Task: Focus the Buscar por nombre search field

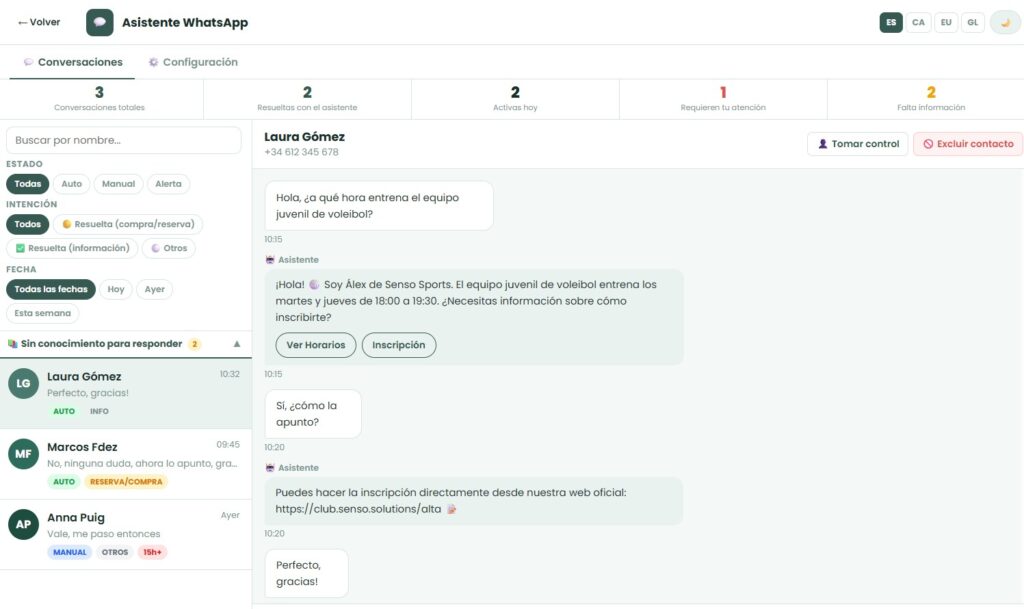Action: (124, 140)
